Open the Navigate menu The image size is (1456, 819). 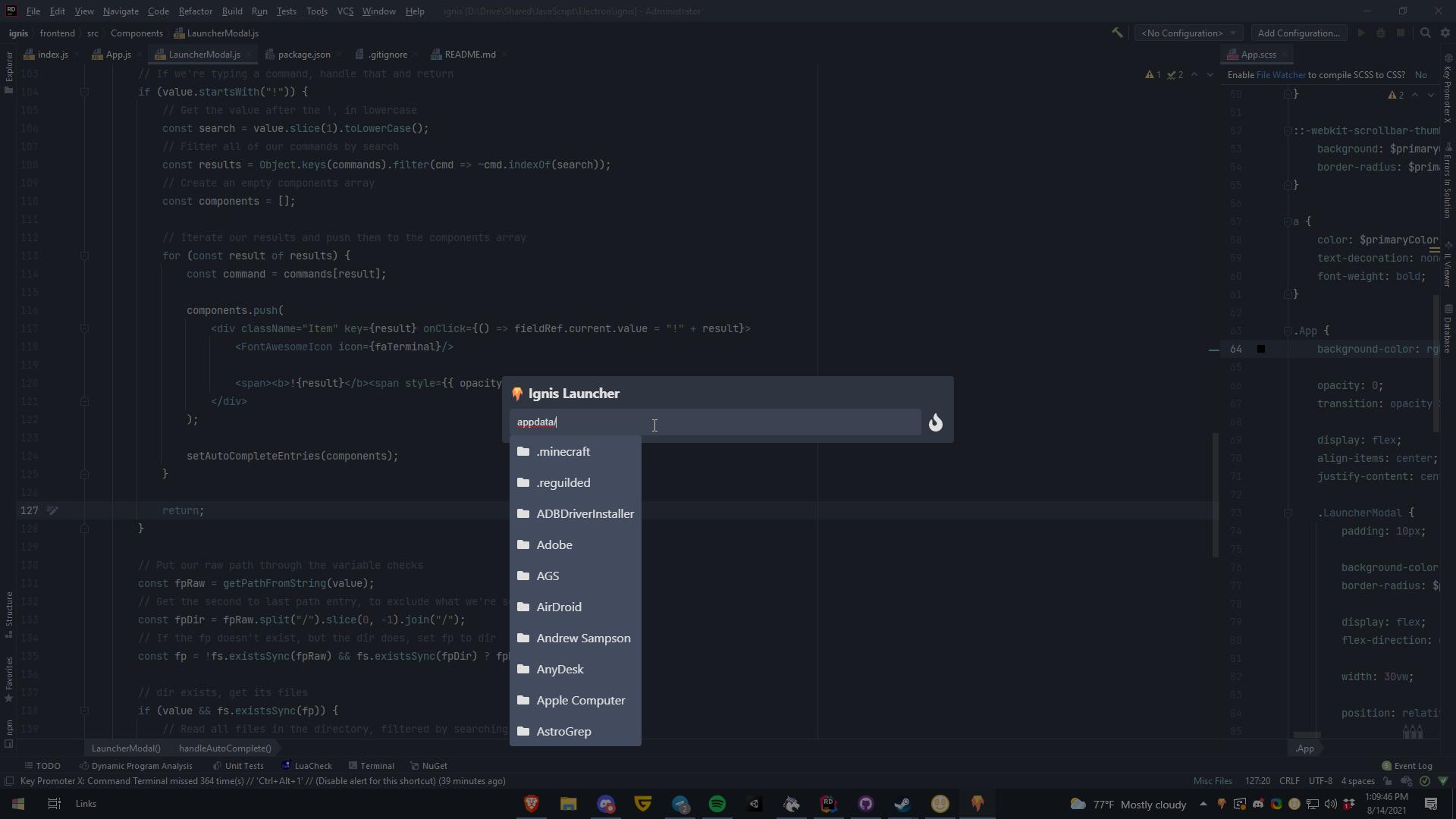click(121, 11)
